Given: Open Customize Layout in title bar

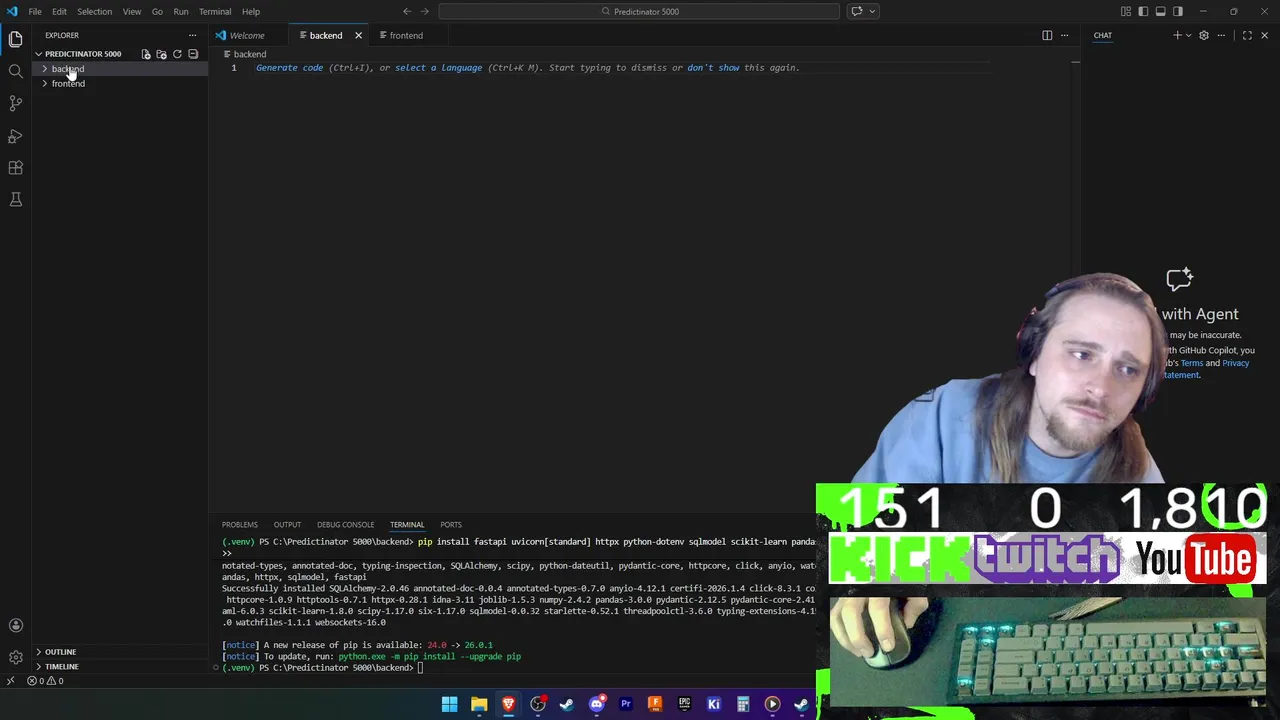Looking at the screenshot, I should point(1126,11).
